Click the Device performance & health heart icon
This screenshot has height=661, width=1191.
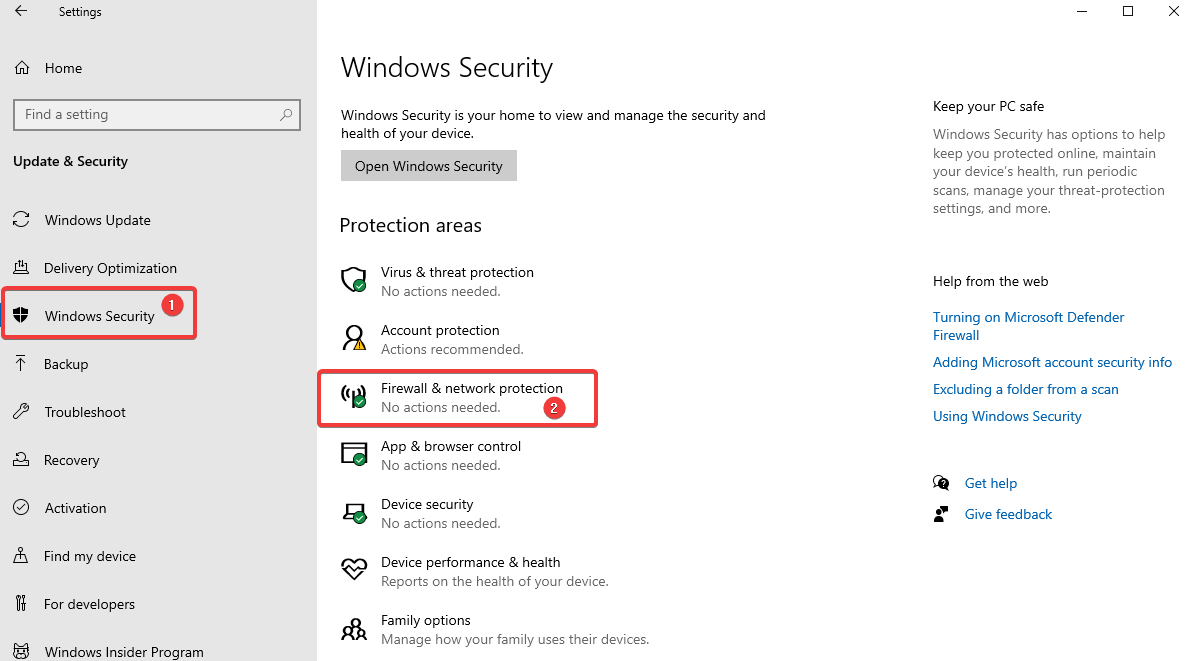click(354, 569)
